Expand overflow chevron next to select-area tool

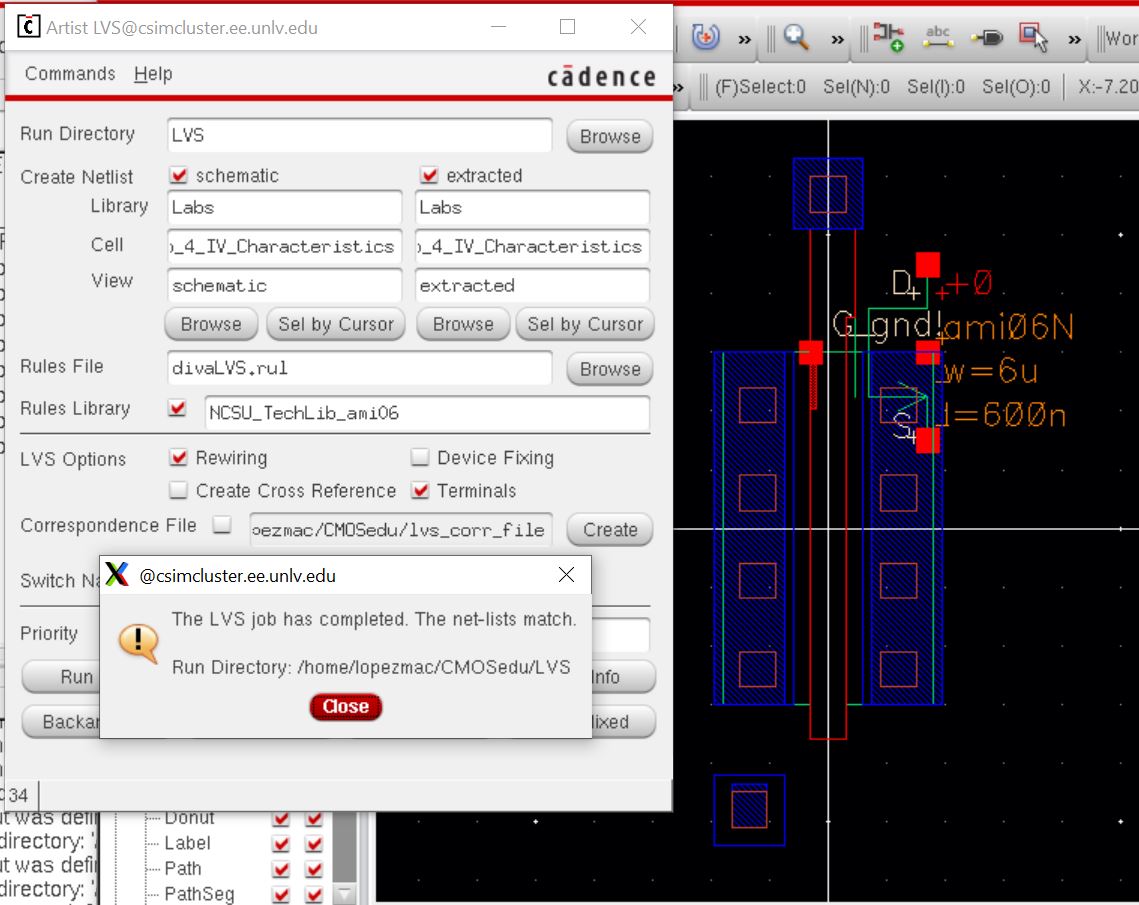pos(1074,40)
